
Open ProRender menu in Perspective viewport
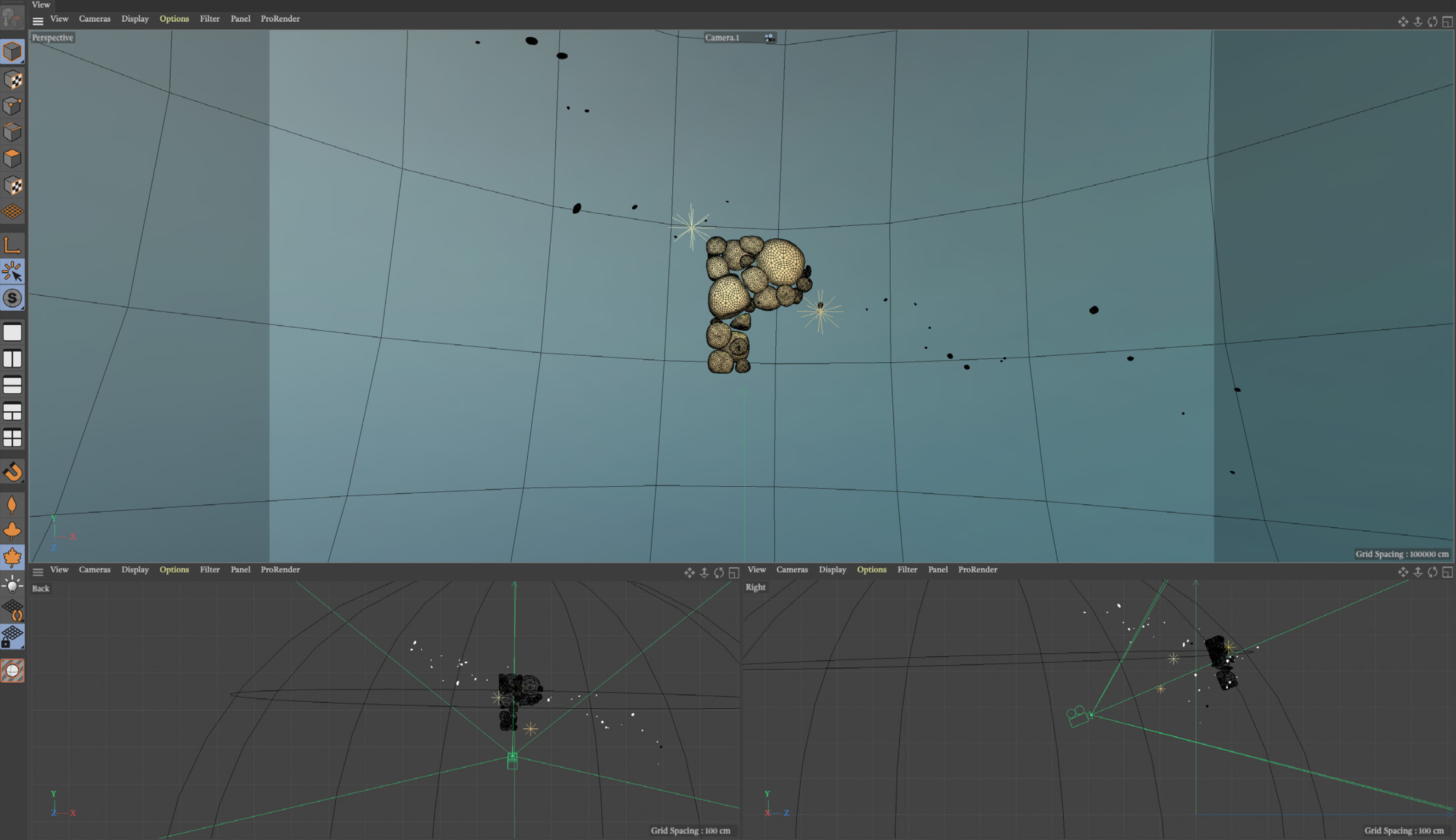(x=280, y=19)
